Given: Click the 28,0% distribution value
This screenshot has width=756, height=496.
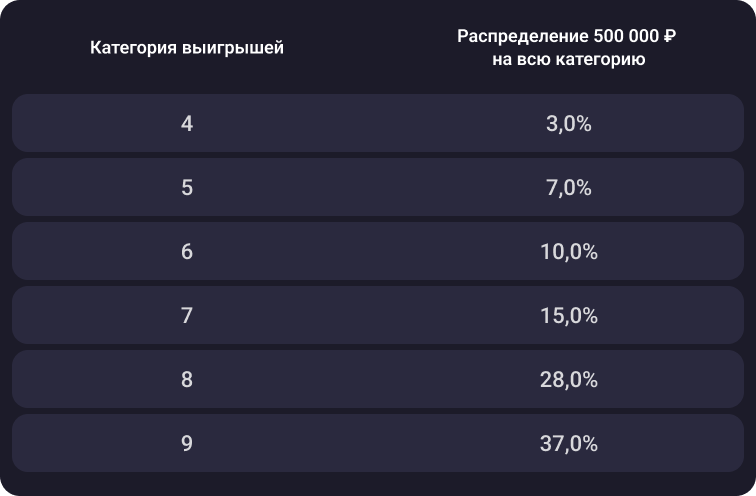Looking at the screenshot, I should [568, 380].
